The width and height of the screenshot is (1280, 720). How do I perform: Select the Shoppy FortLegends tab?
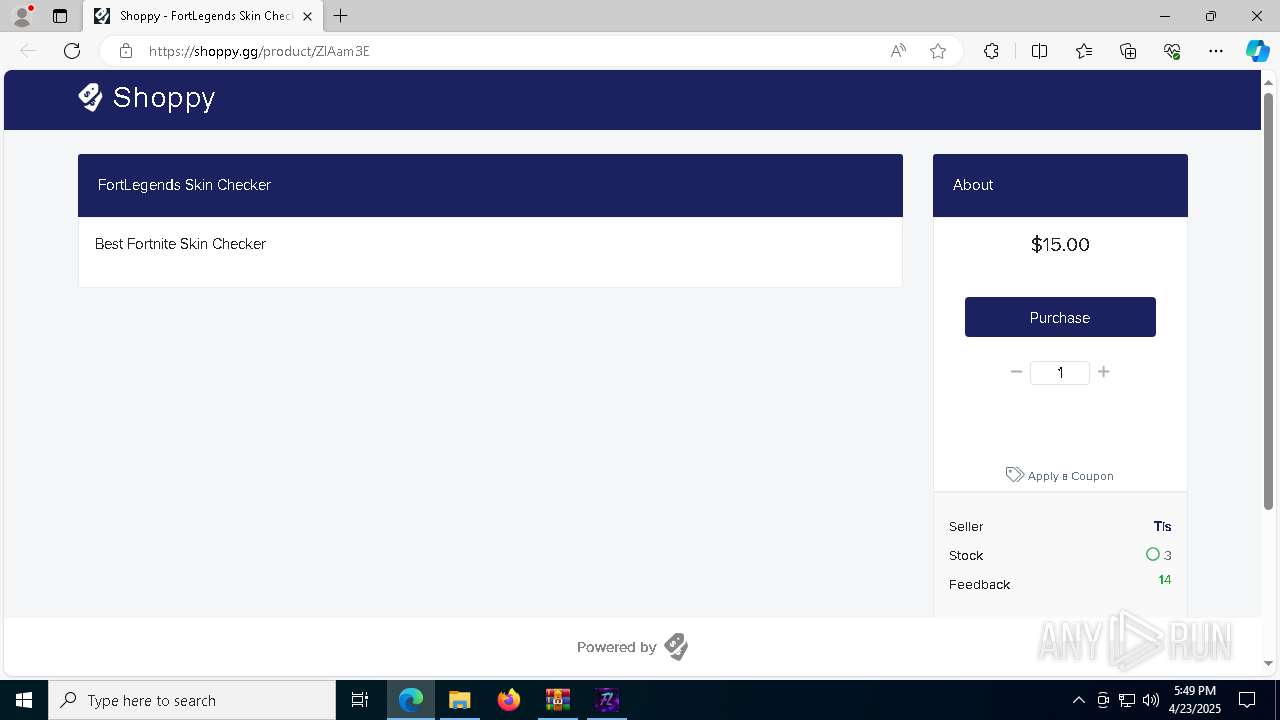[x=203, y=16]
